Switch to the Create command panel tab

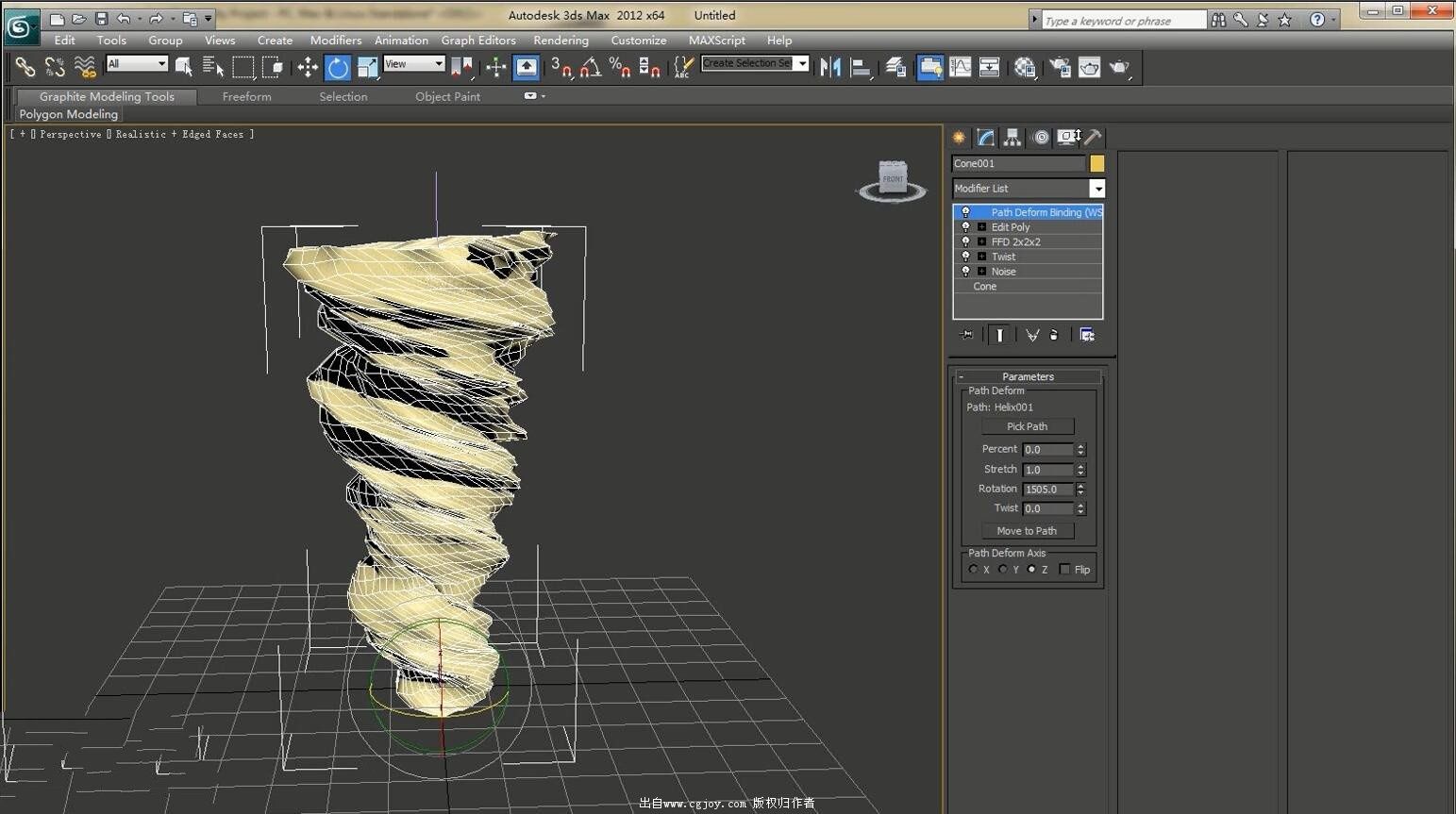pyautogui.click(x=959, y=138)
